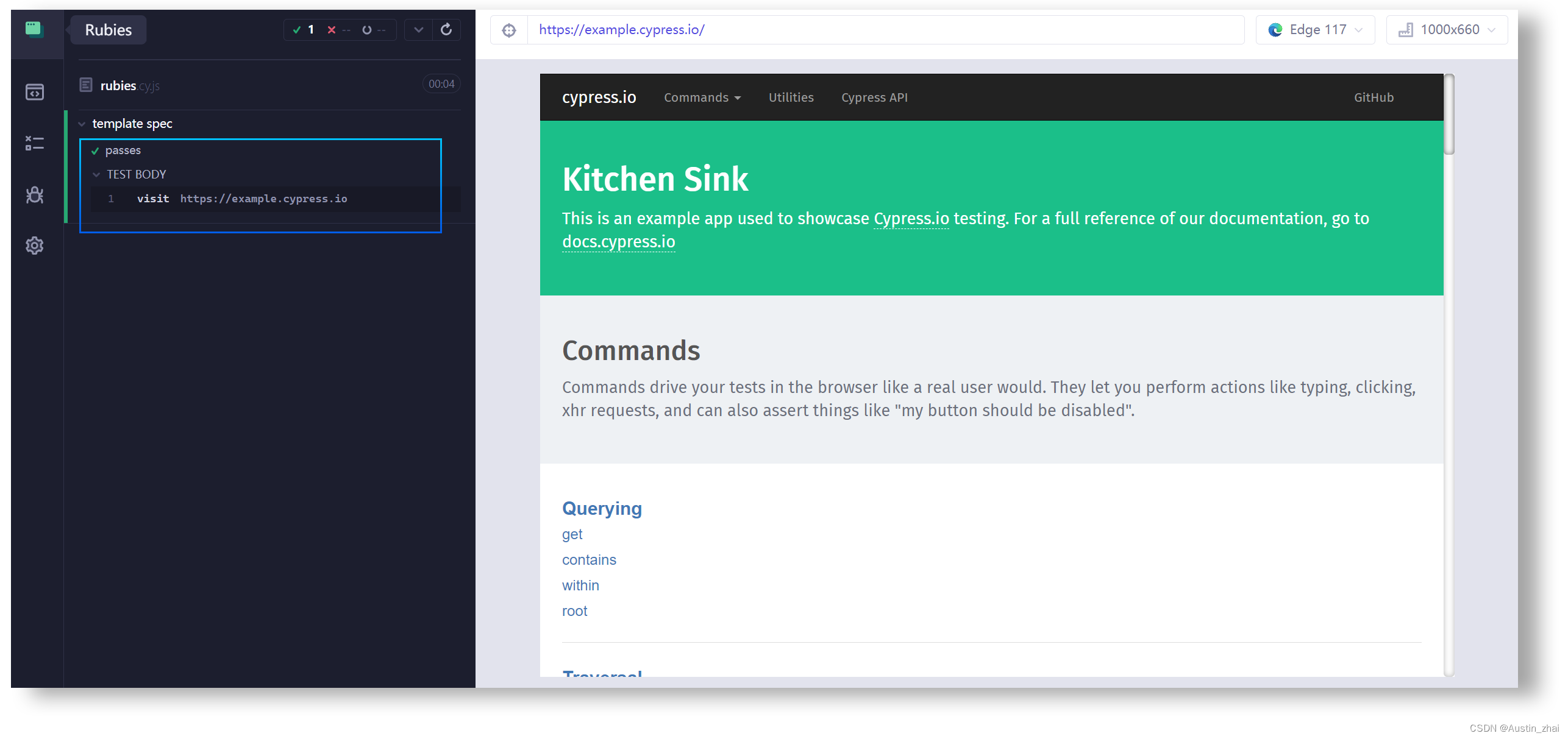Collapse the TEST BODY section

[x=96, y=175]
